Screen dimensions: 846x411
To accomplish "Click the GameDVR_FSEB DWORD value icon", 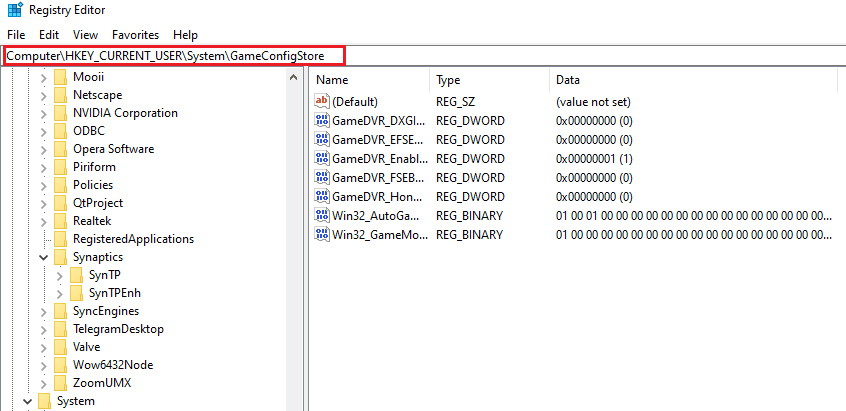I will [322, 177].
